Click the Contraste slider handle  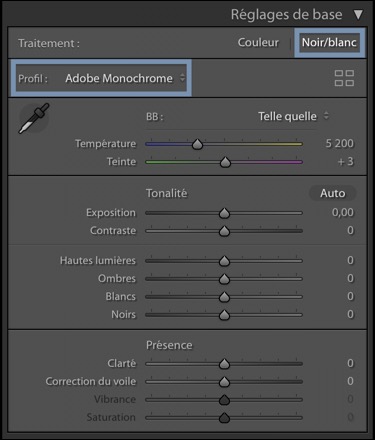[x=224, y=231]
